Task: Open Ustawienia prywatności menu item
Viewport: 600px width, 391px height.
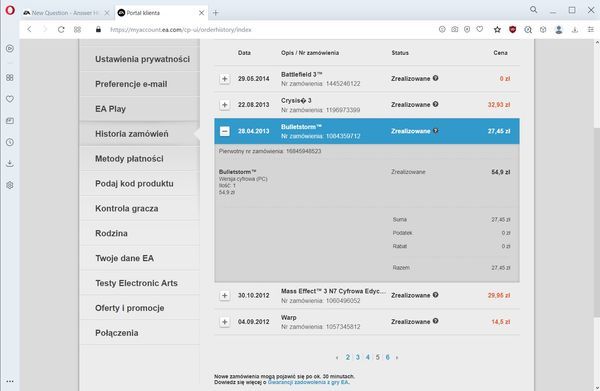Action: [x=140, y=59]
